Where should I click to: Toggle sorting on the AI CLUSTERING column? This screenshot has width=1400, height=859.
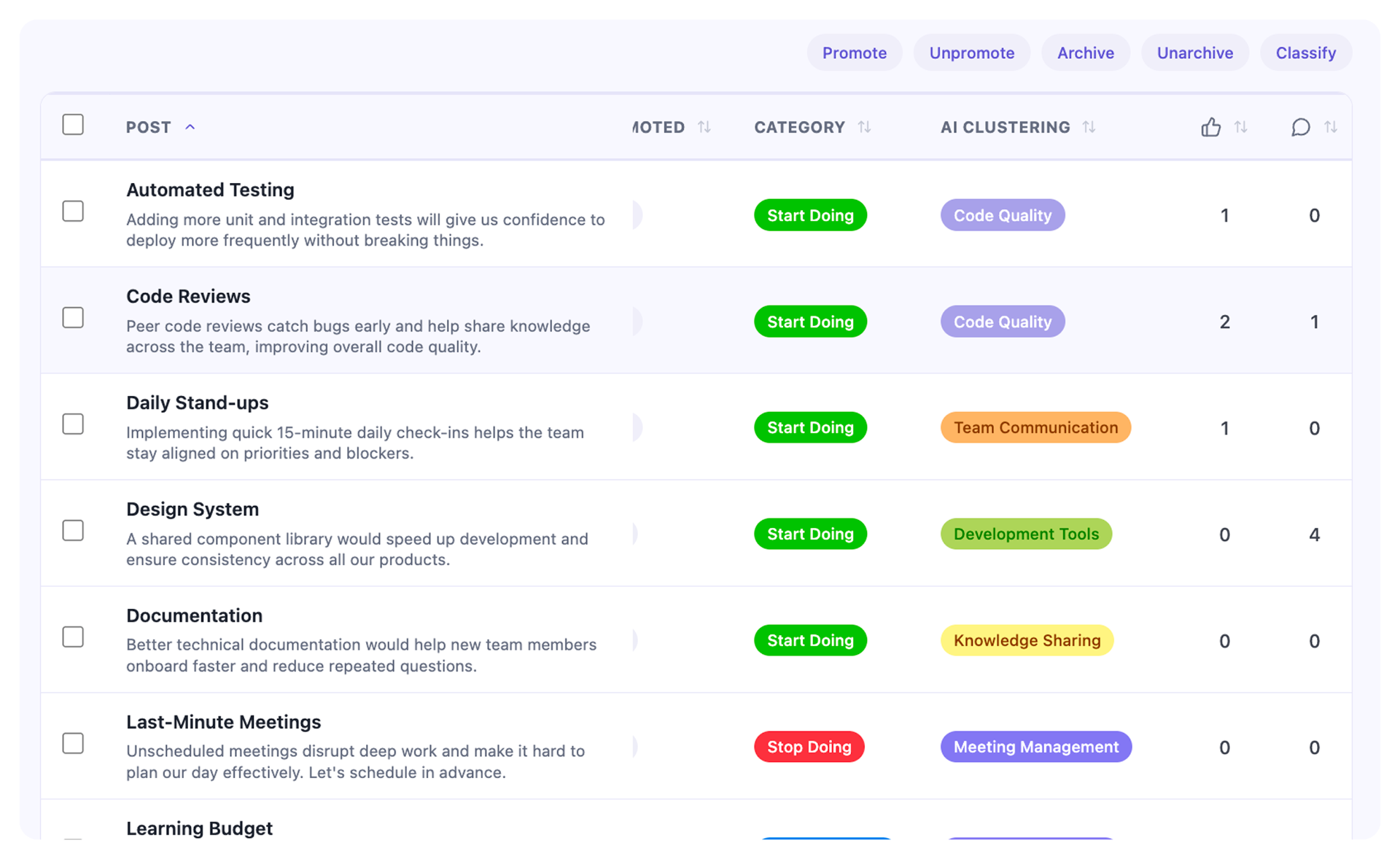point(1089,127)
